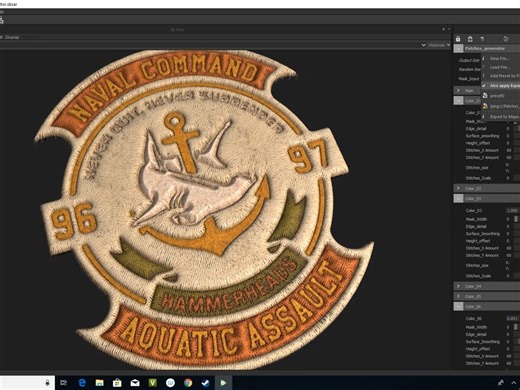This screenshot has width=520, height=390.
Task: Collapse the Color_03 section
Action: click(x=458, y=198)
